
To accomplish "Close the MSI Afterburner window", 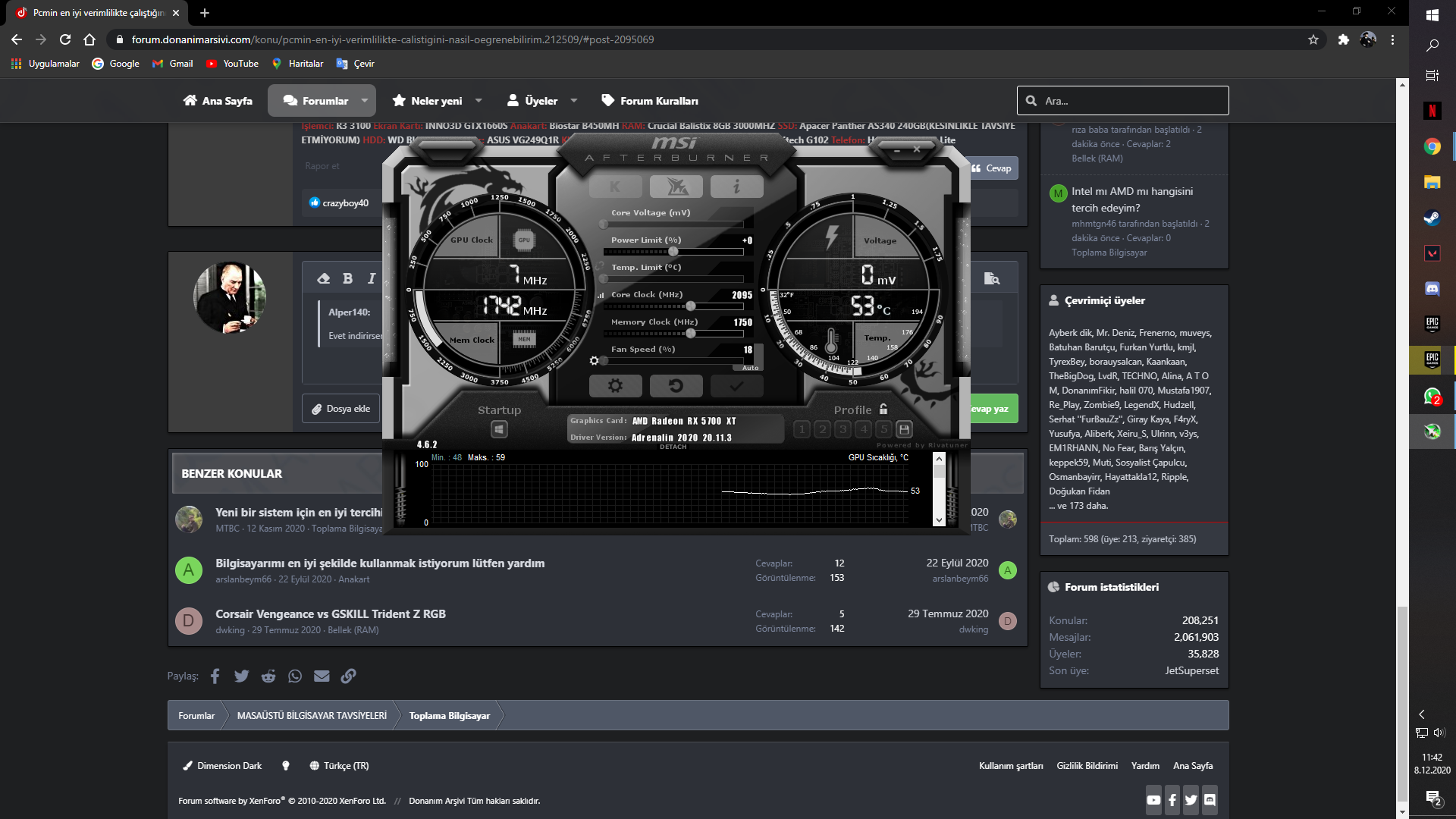I will (x=917, y=149).
